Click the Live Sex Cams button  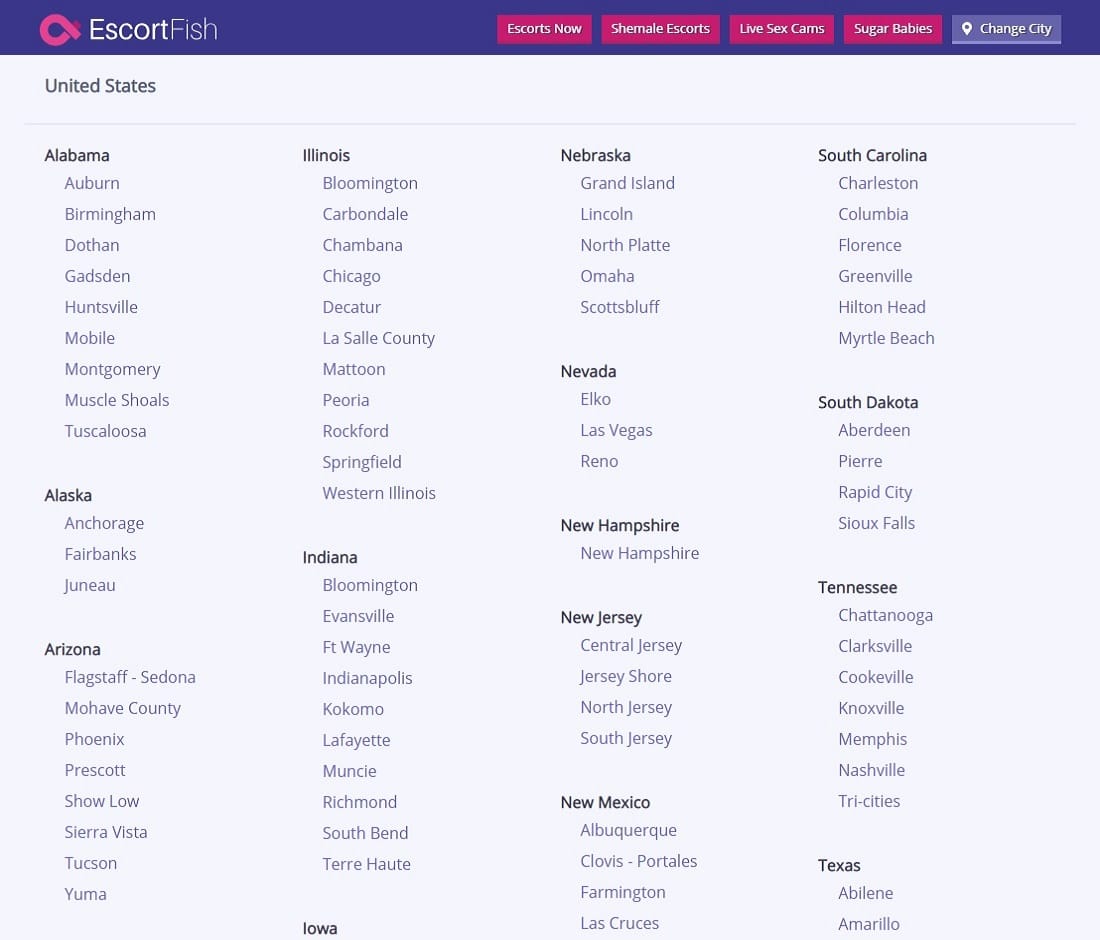click(x=781, y=29)
